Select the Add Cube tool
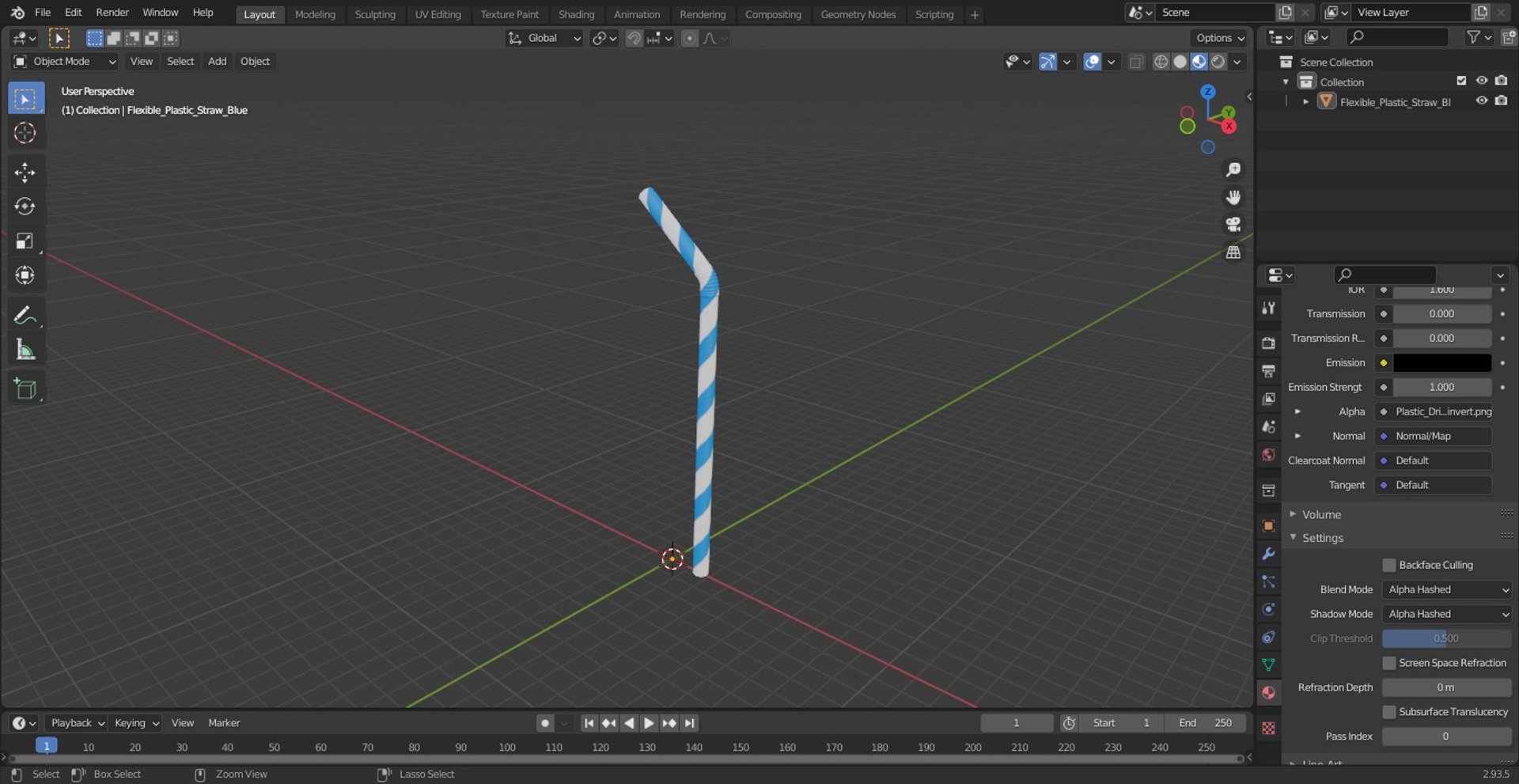Screen dimensions: 1519x784 25,388
